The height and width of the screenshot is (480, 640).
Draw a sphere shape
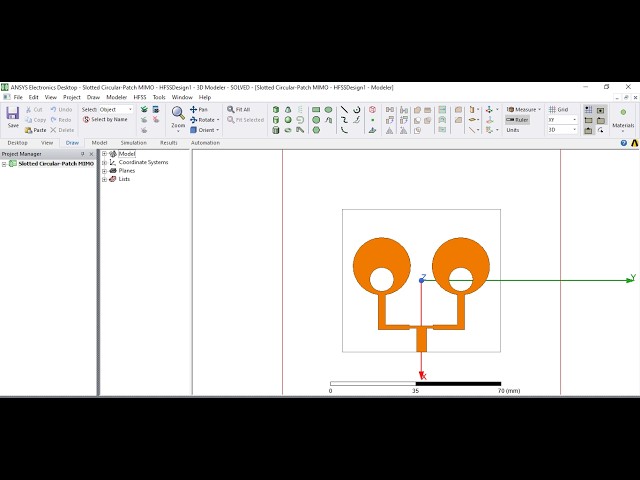288,120
